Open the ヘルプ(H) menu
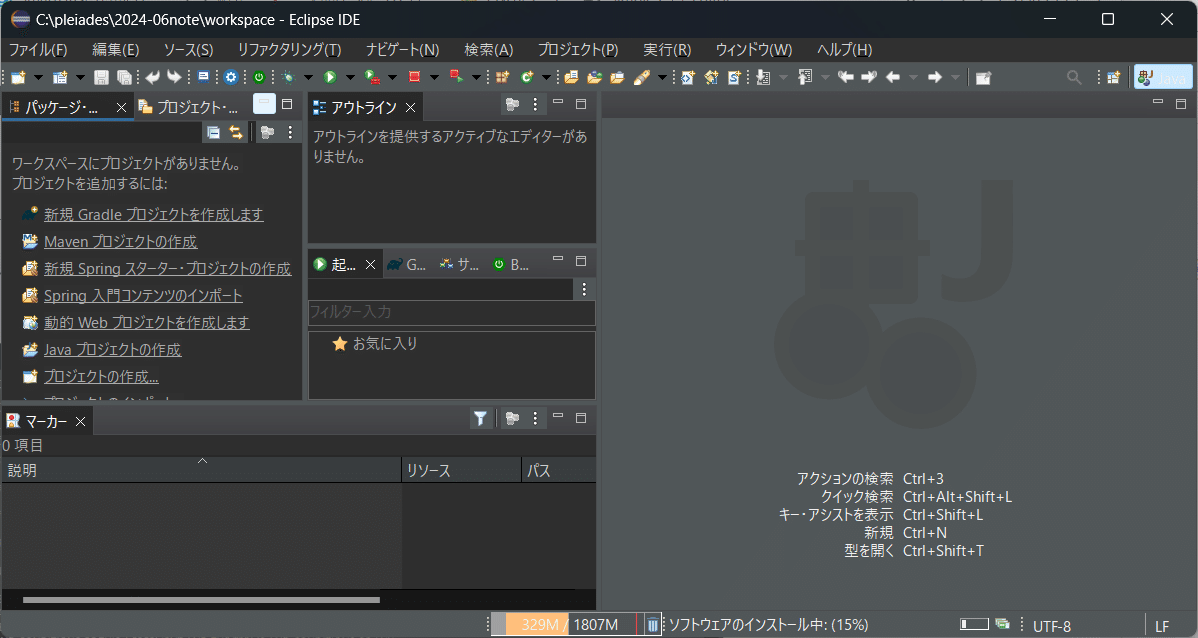Image resolution: width=1198 pixels, height=638 pixels. [844, 50]
